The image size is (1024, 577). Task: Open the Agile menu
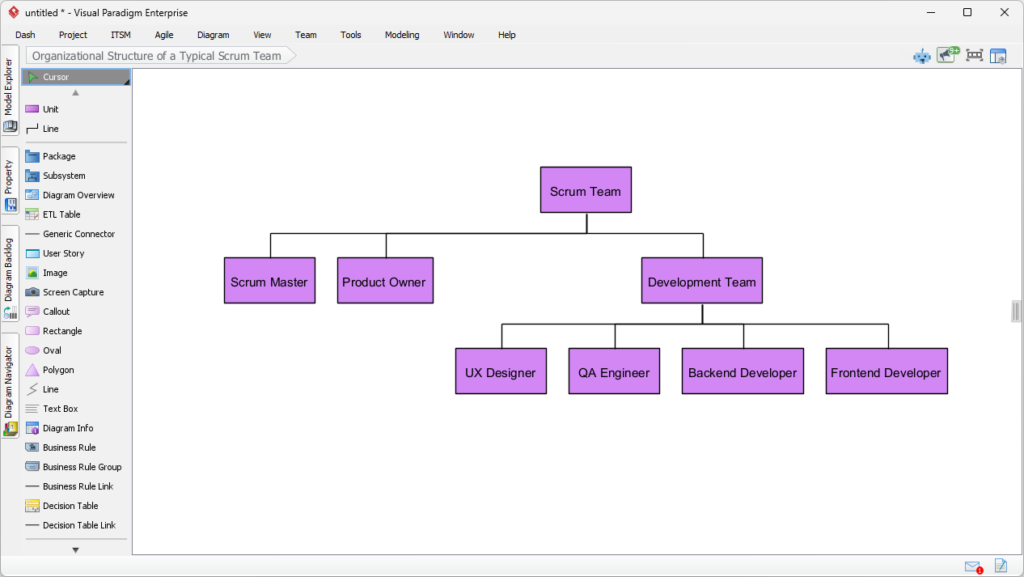[x=164, y=35]
